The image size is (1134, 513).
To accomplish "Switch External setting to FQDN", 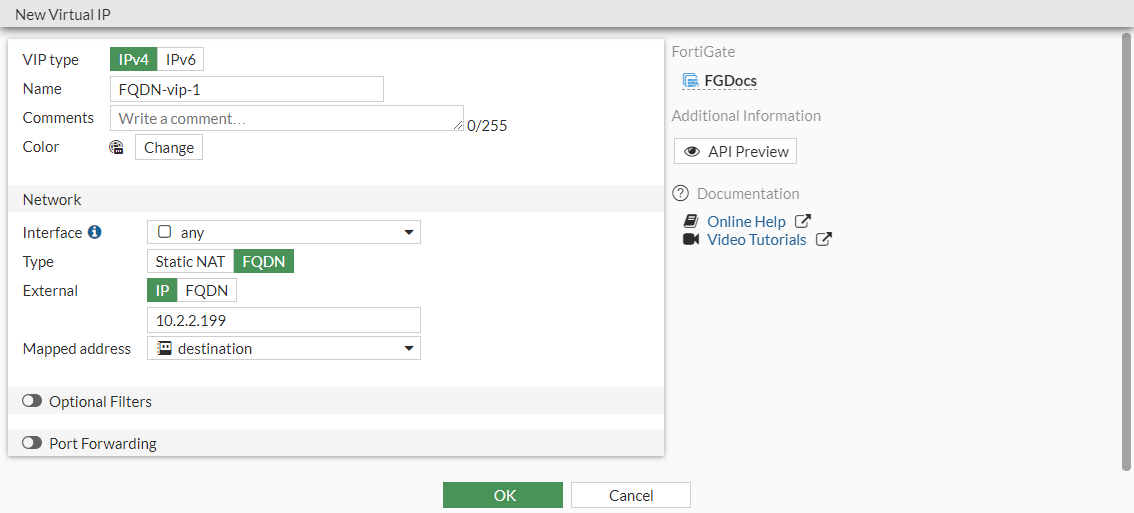I will [x=207, y=291].
